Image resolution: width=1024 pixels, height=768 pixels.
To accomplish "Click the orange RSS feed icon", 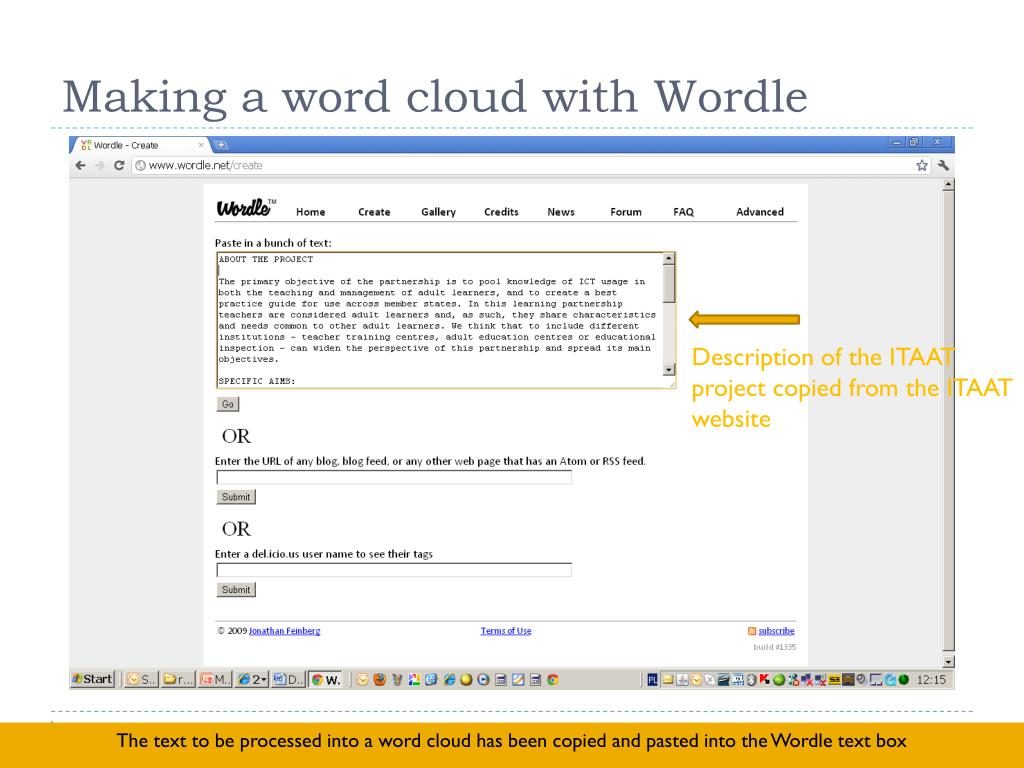I will (752, 631).
